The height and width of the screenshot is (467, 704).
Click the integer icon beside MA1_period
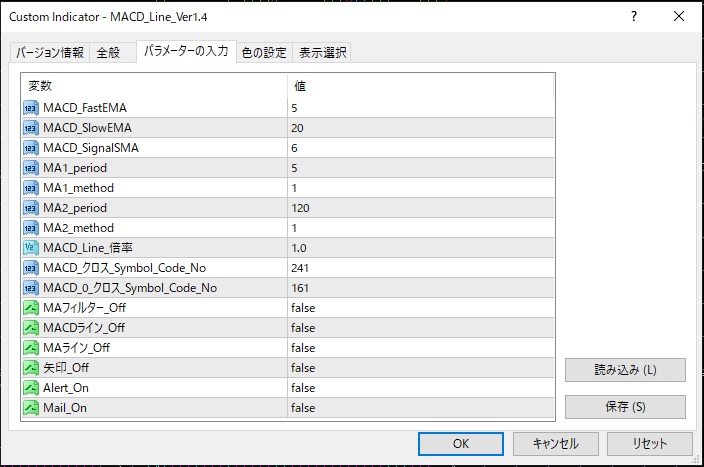pos(30,168)
